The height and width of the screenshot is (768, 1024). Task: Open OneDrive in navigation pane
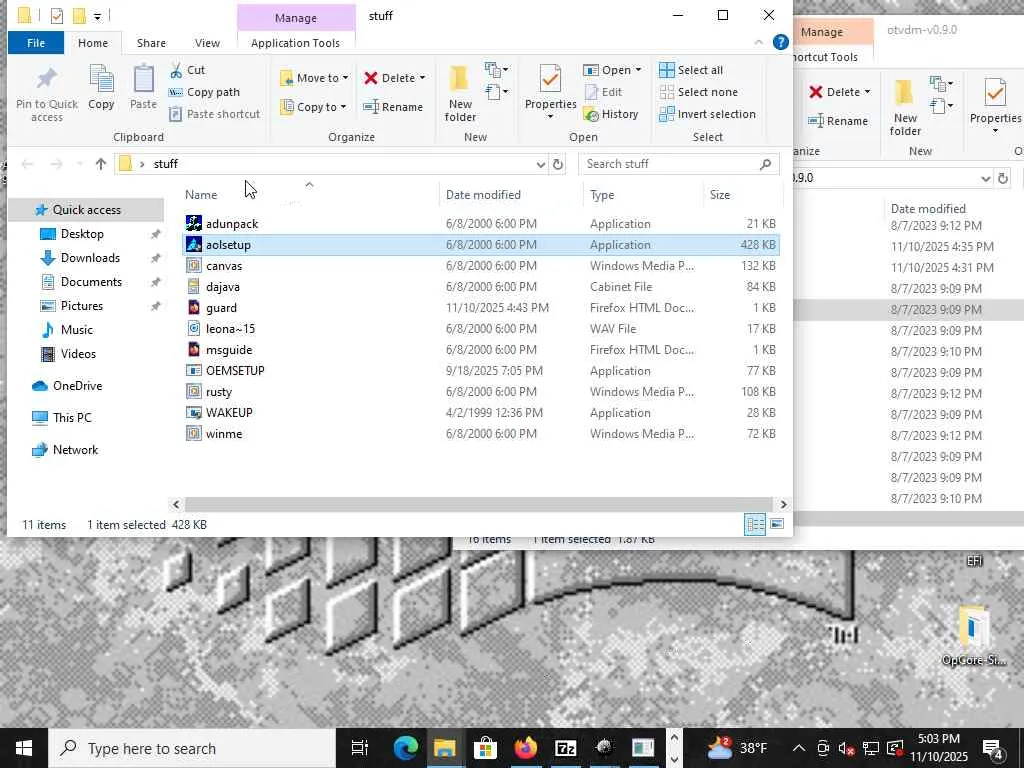coord(77,385)
